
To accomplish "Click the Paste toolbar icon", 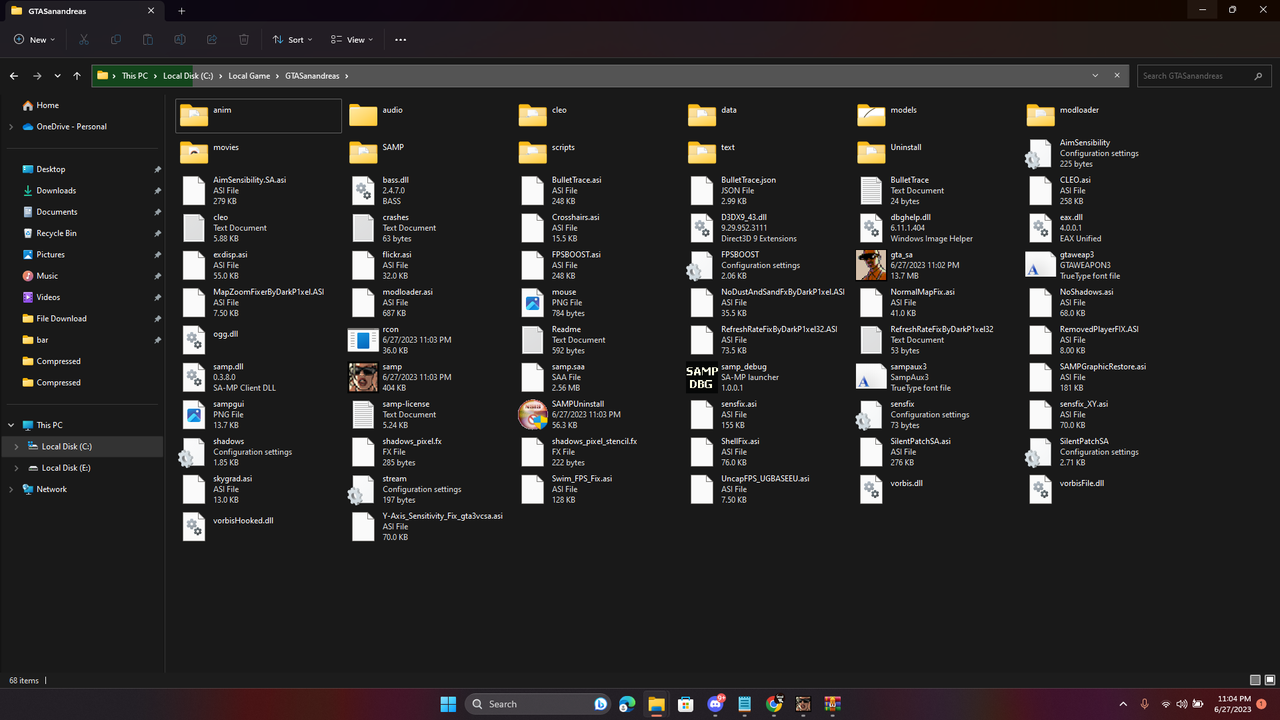I will point(148,40).
